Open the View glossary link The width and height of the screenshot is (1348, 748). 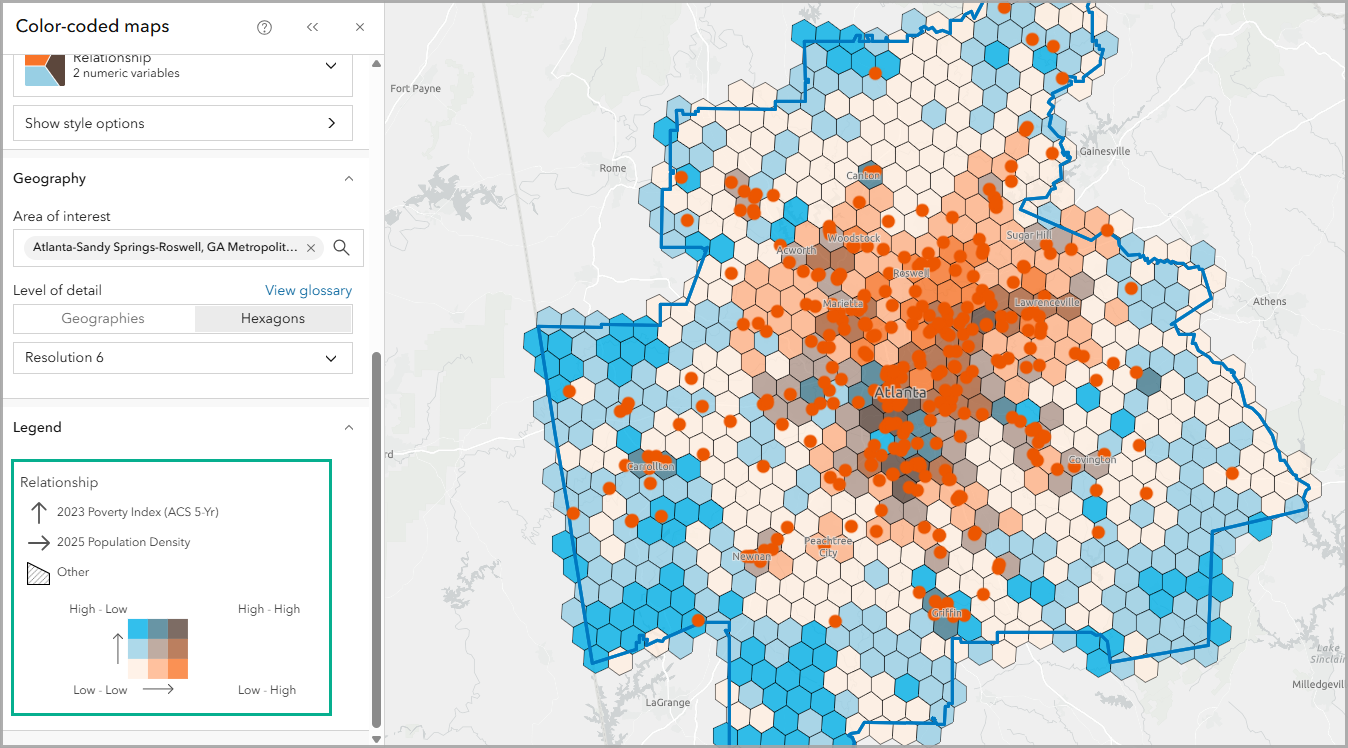308,290
